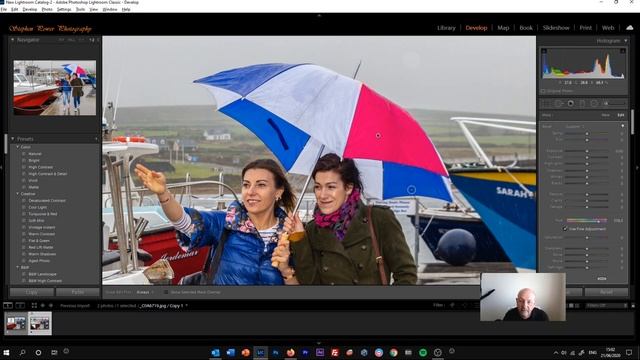Open the Effect Custom preset dropdown
Image resolution: width=640 pixels, height=360 pixels.
coord(575,127)
